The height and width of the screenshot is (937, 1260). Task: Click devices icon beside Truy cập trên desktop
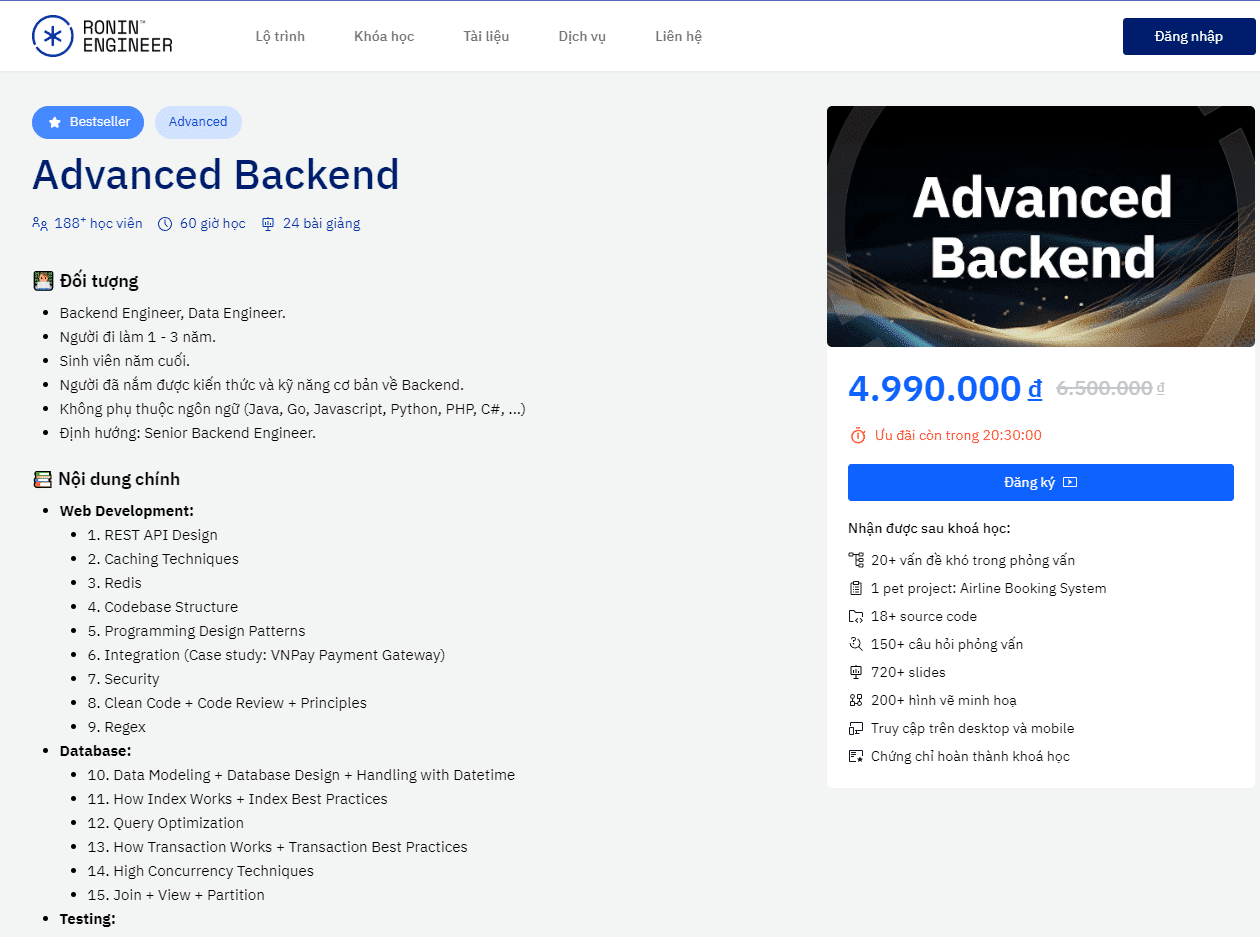[855, 728]
